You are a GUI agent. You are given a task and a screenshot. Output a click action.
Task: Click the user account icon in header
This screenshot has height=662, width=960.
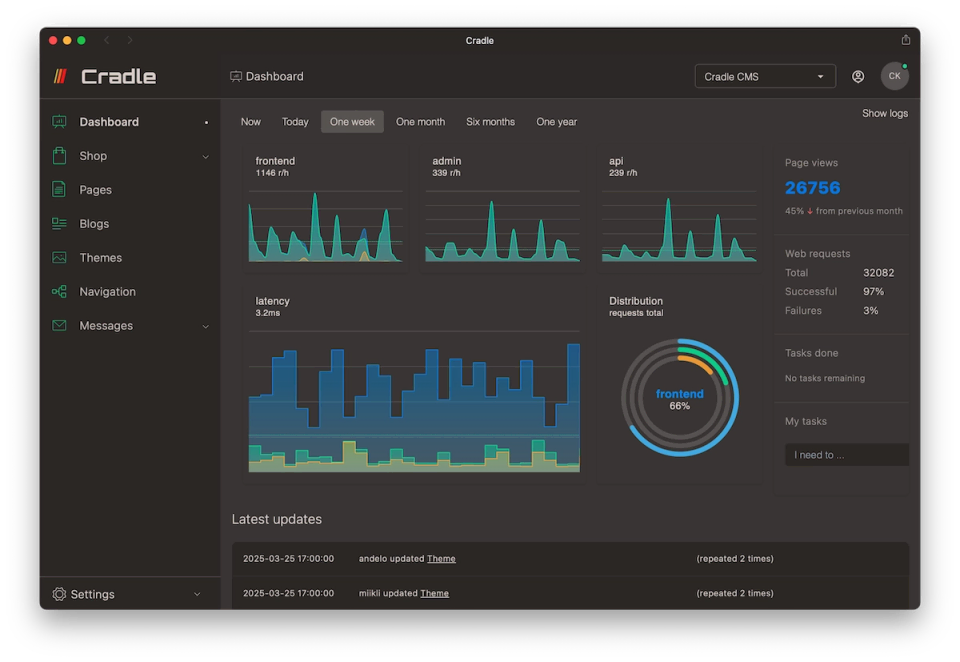click(x=857, y=76)
